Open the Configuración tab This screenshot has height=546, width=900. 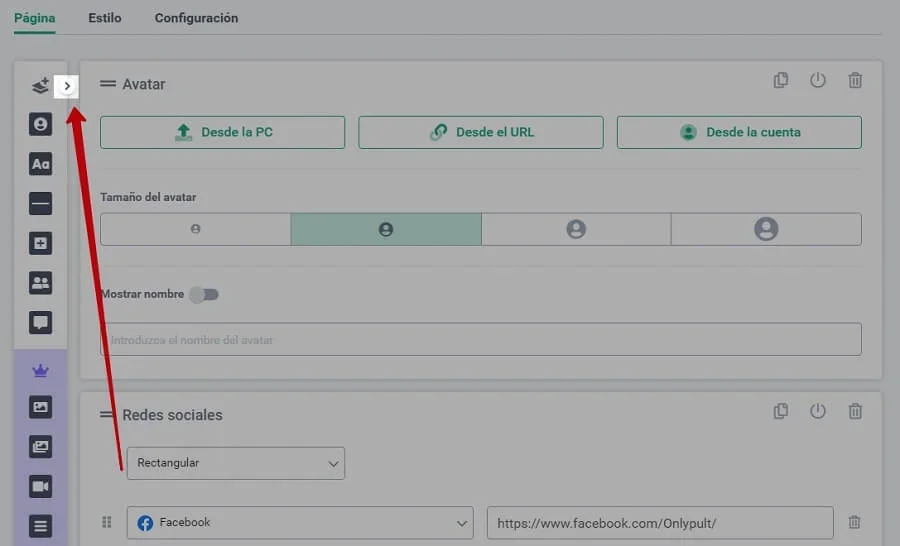point(196,18)
